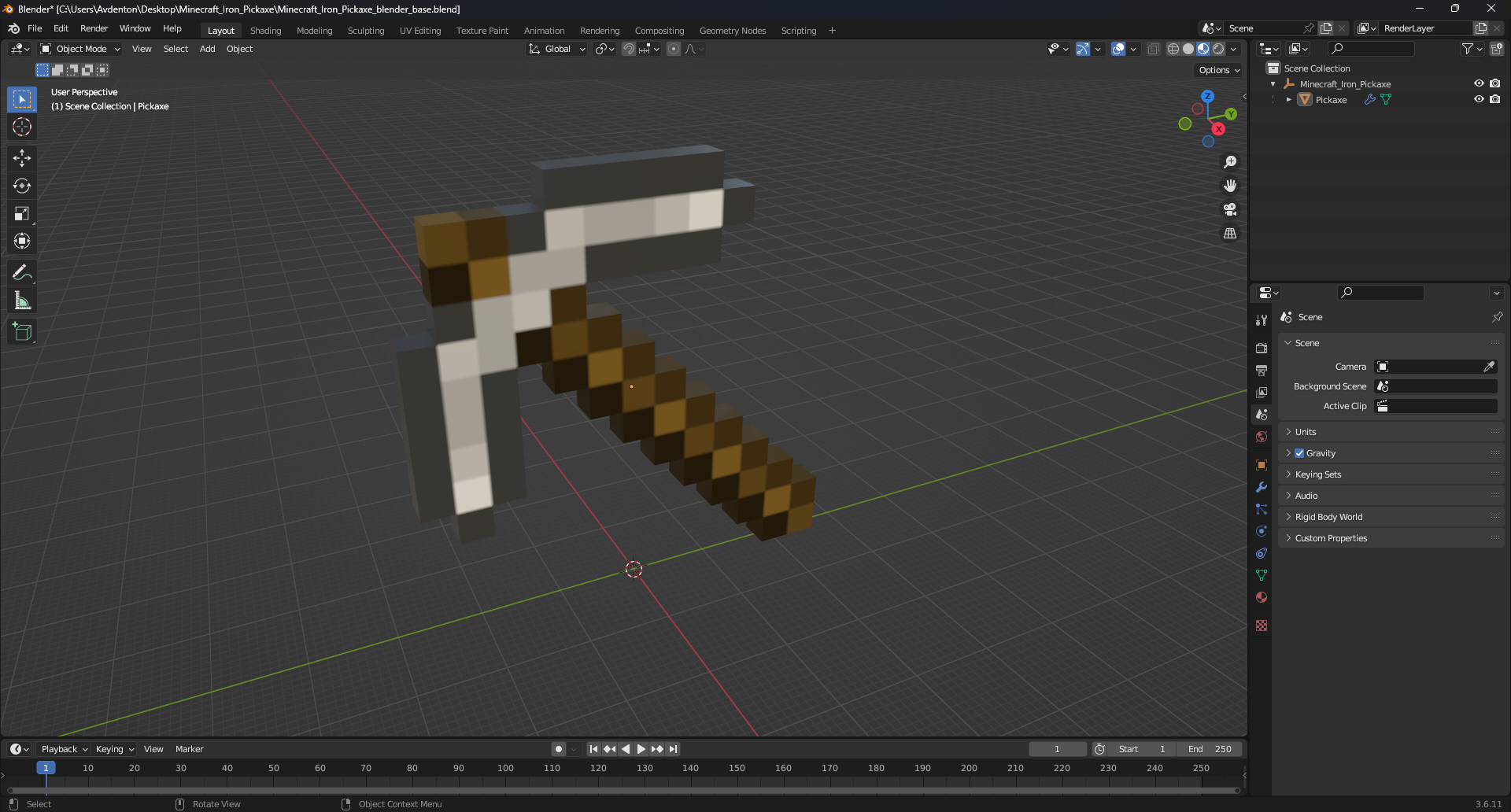Hide Minecraft_Iron_Pickaxe collection in viewport
1511x812 pixels.
coord(1479,83)
